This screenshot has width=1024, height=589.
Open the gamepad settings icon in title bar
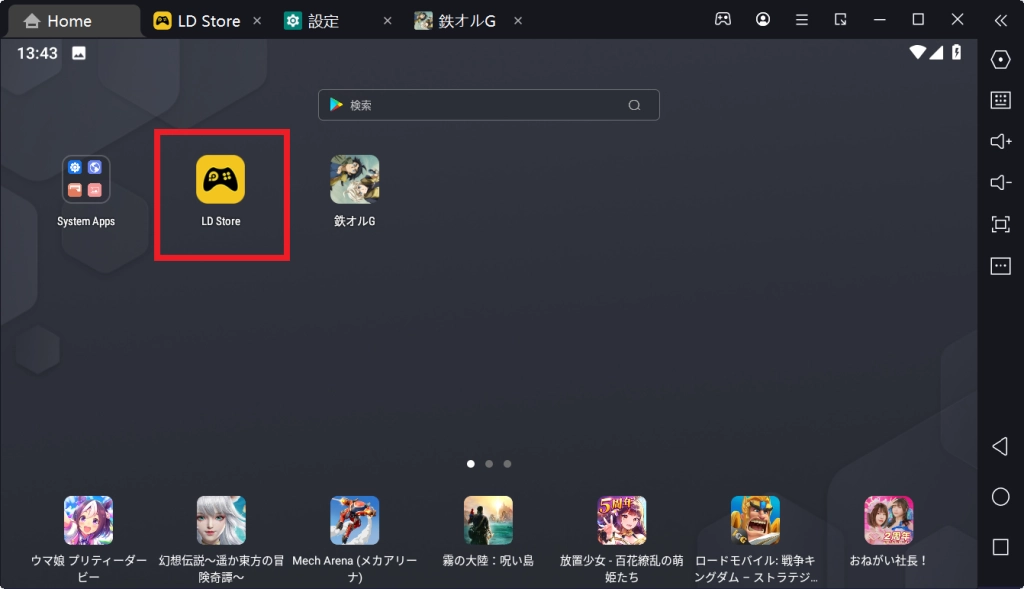[723, 20]
